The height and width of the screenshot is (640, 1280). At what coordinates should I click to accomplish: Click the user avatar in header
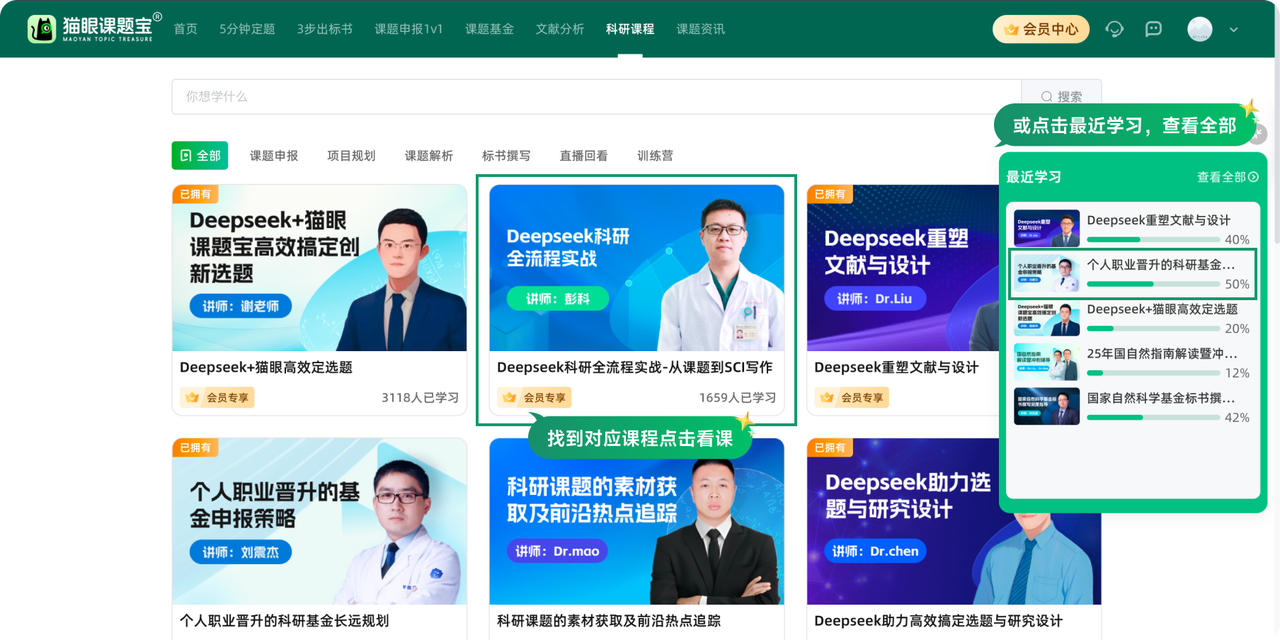(1199, 29)
